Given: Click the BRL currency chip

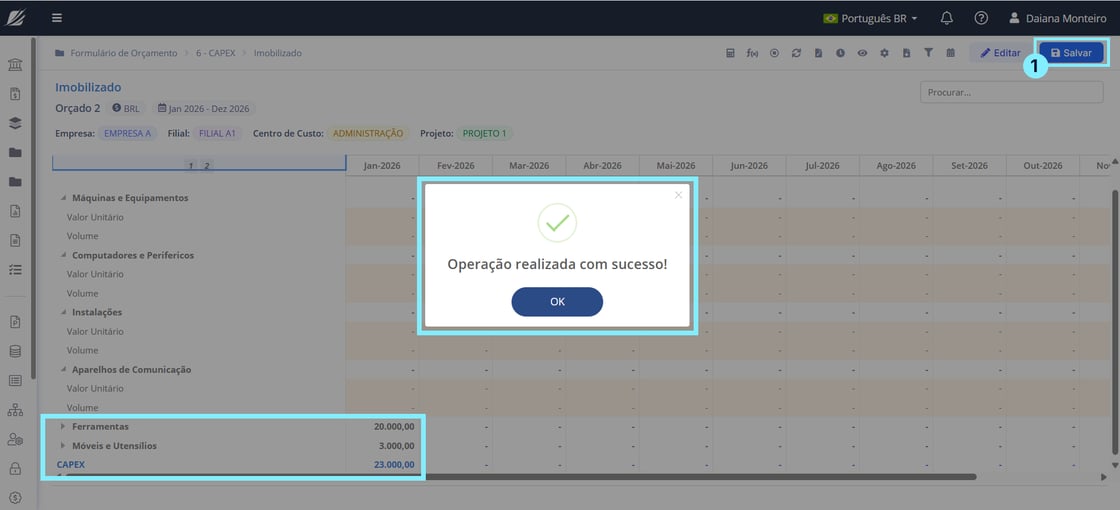Looking at the screenshot, I should tap(126, 109).
